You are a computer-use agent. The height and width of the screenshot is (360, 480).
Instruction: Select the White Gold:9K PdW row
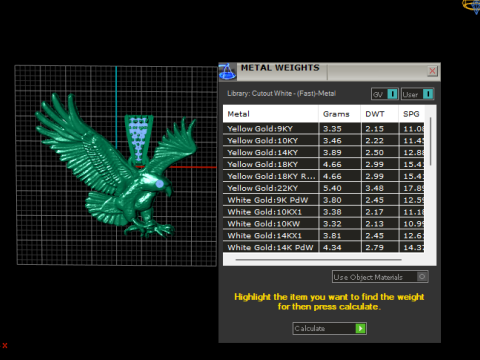coord(324,200)
